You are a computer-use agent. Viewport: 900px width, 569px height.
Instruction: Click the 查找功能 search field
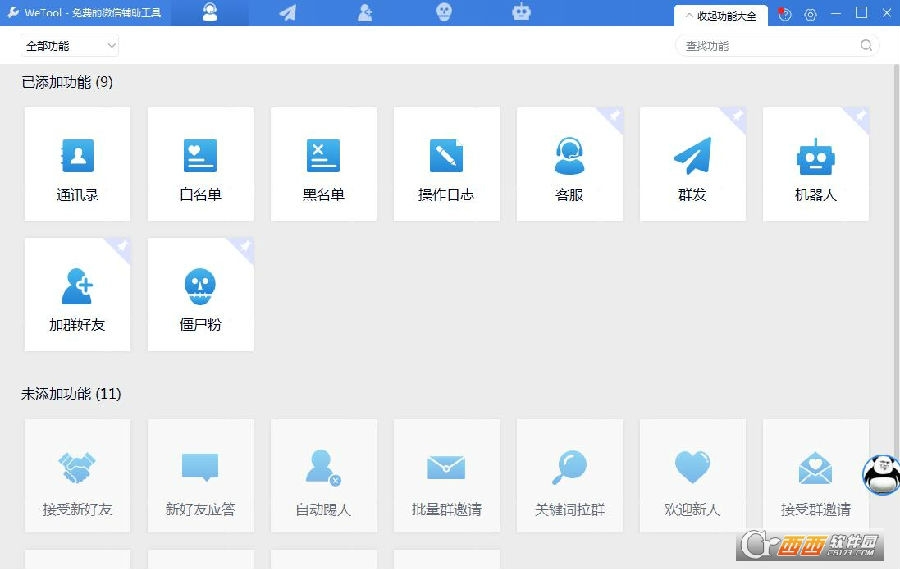click(777, 45)
